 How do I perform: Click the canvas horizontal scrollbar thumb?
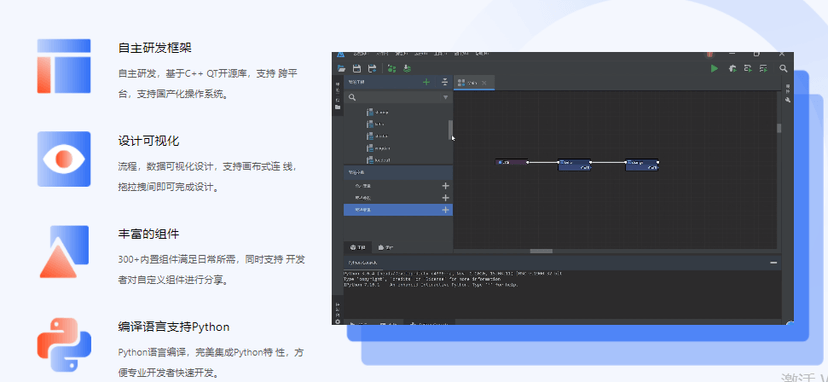541,251
